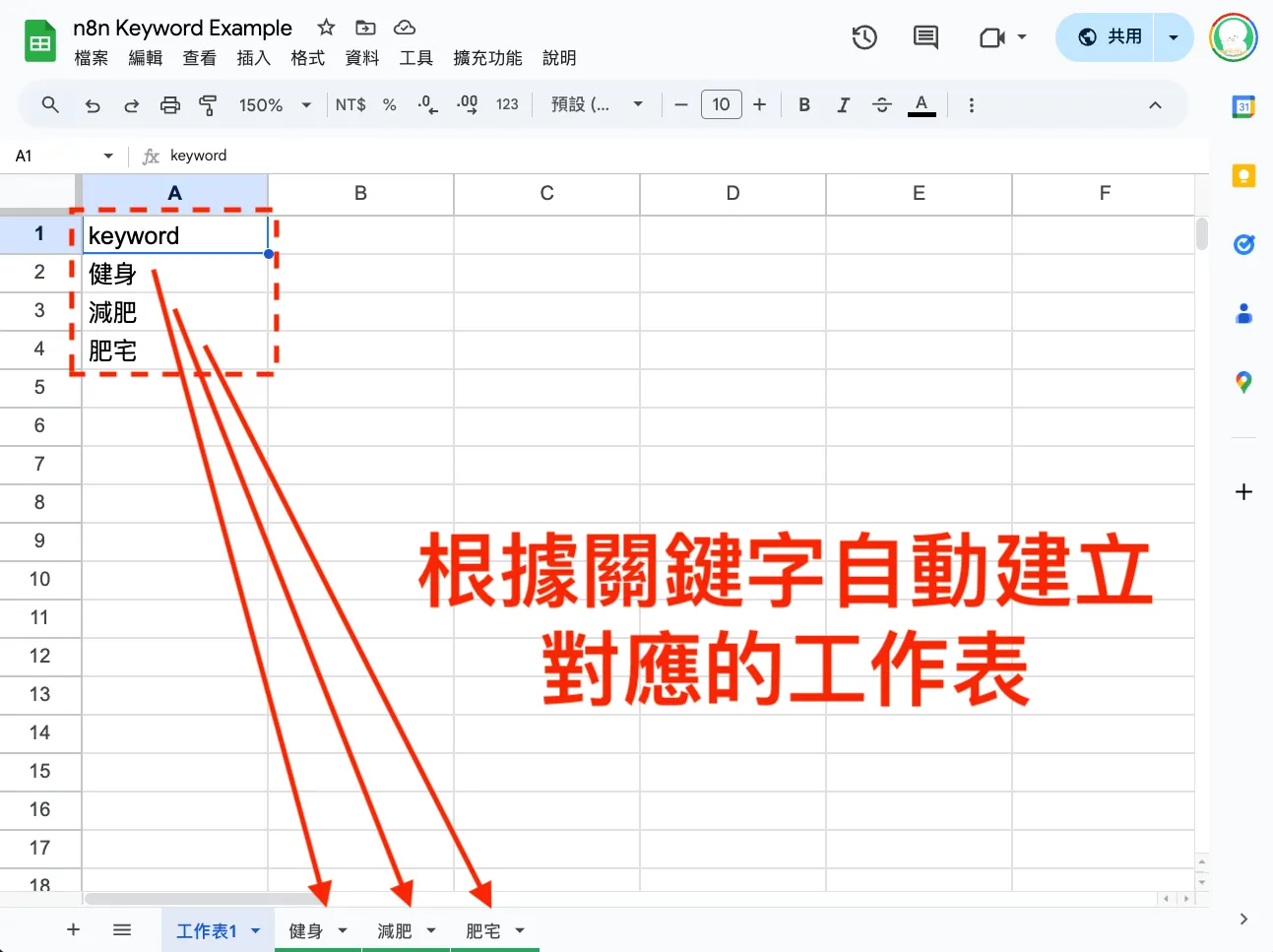Click the undo arrow icon

93,105
